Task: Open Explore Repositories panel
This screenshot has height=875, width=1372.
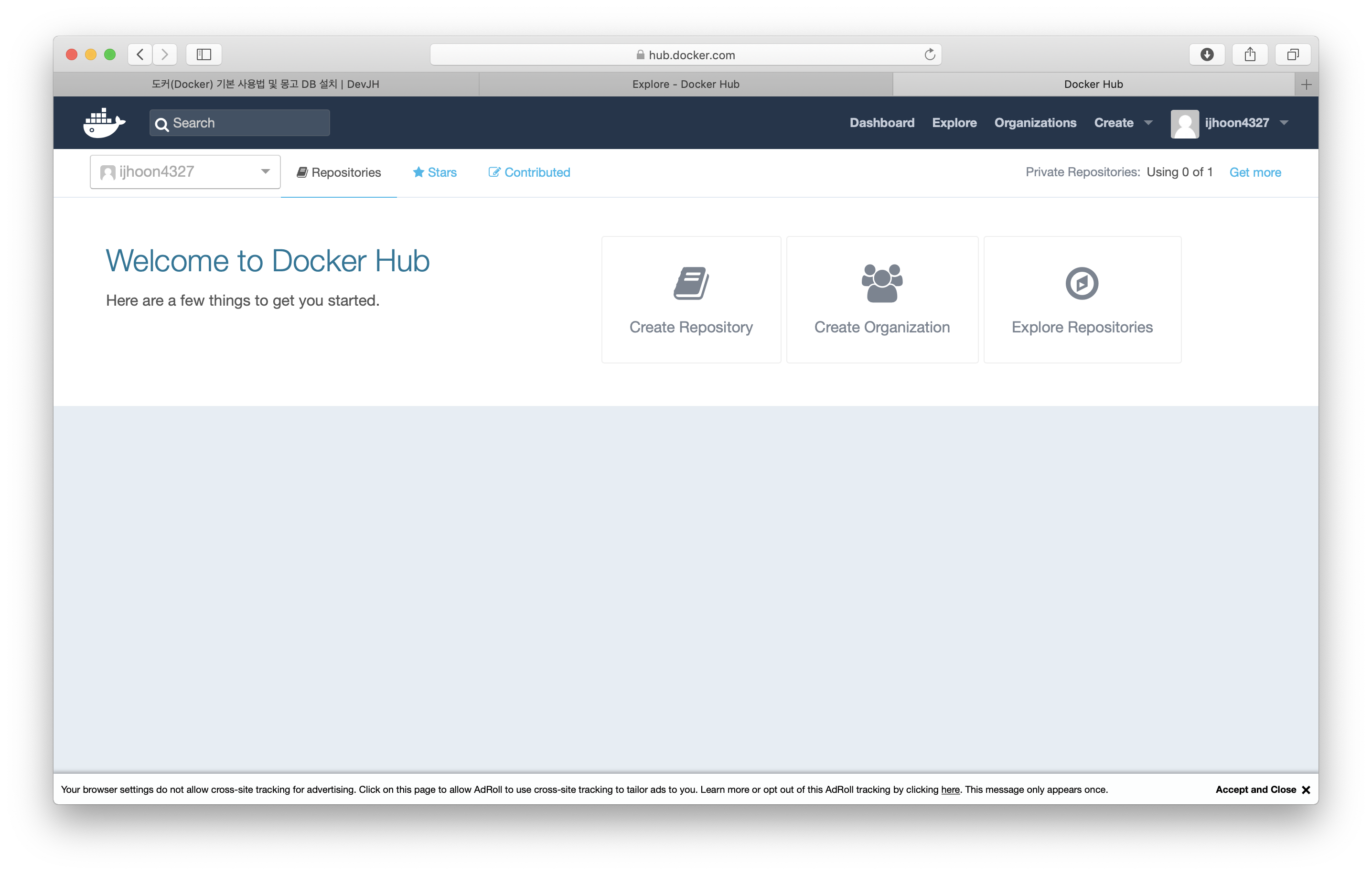Action: [x=1083, y=300]
